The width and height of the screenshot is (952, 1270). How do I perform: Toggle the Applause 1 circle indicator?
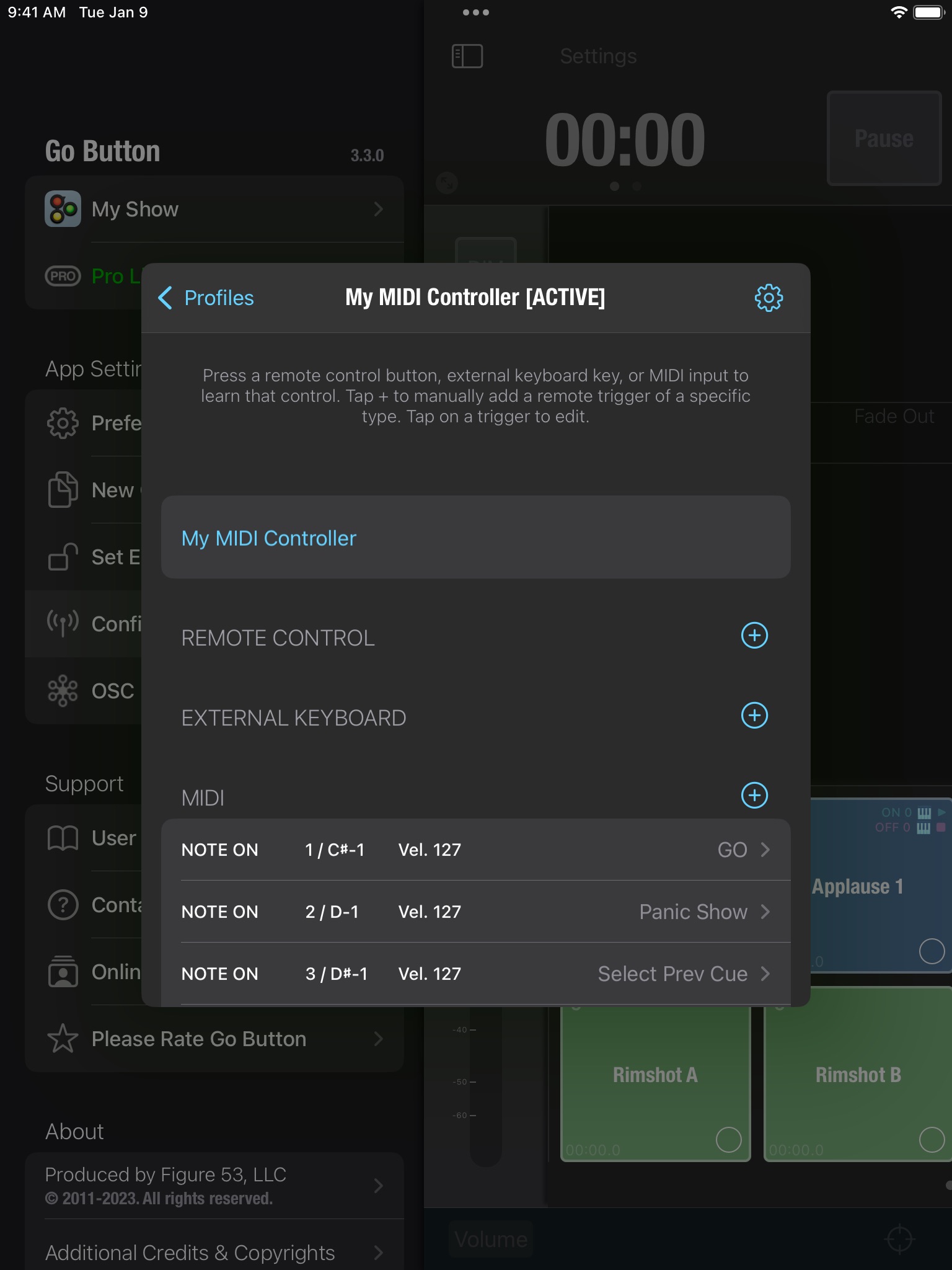(931, 951)
